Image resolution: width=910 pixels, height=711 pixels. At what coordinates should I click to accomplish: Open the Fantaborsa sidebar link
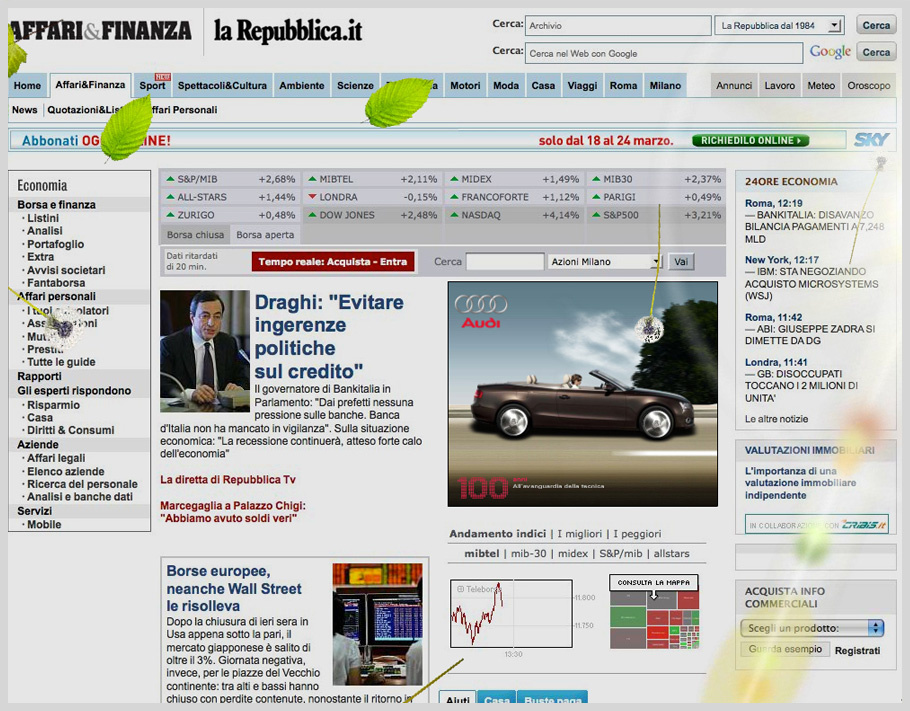click(x=56, y=283)
